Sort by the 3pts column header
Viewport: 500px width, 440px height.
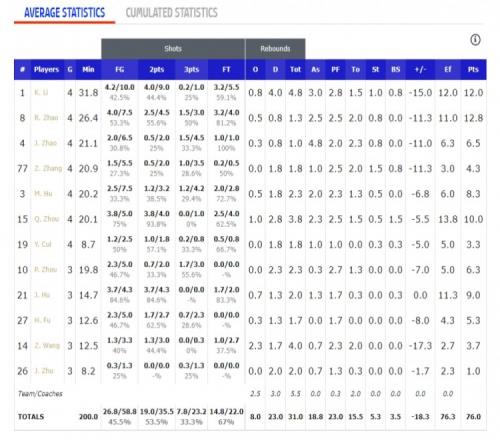(x=191, y=69)
